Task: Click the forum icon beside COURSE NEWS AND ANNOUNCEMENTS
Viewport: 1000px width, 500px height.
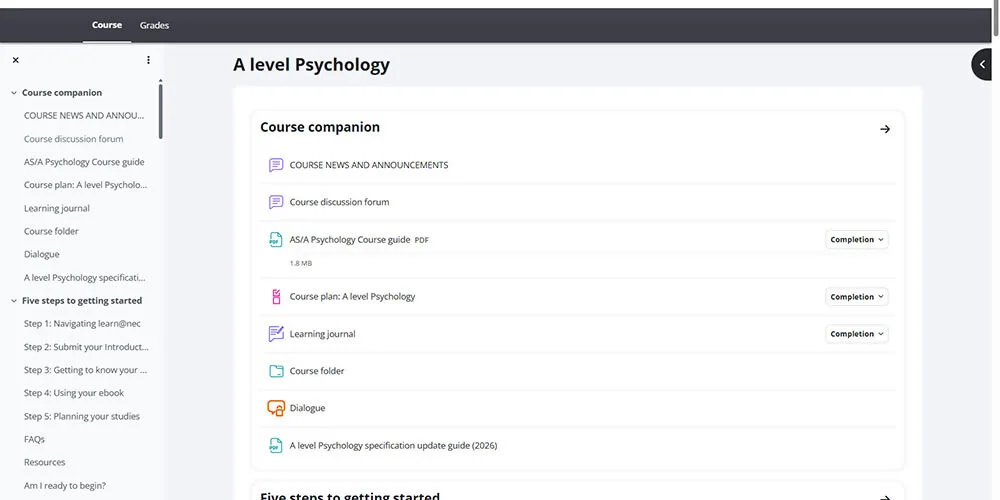Action: pyautogui.click(x=276, y=165)
